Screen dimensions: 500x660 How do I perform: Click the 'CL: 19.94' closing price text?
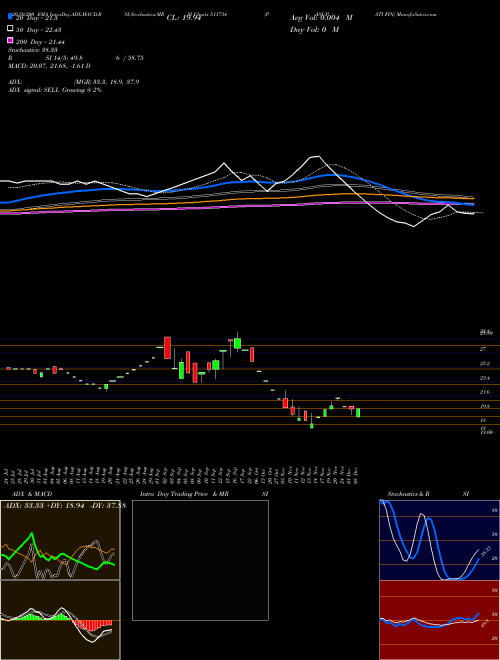(x=184, y=18)
